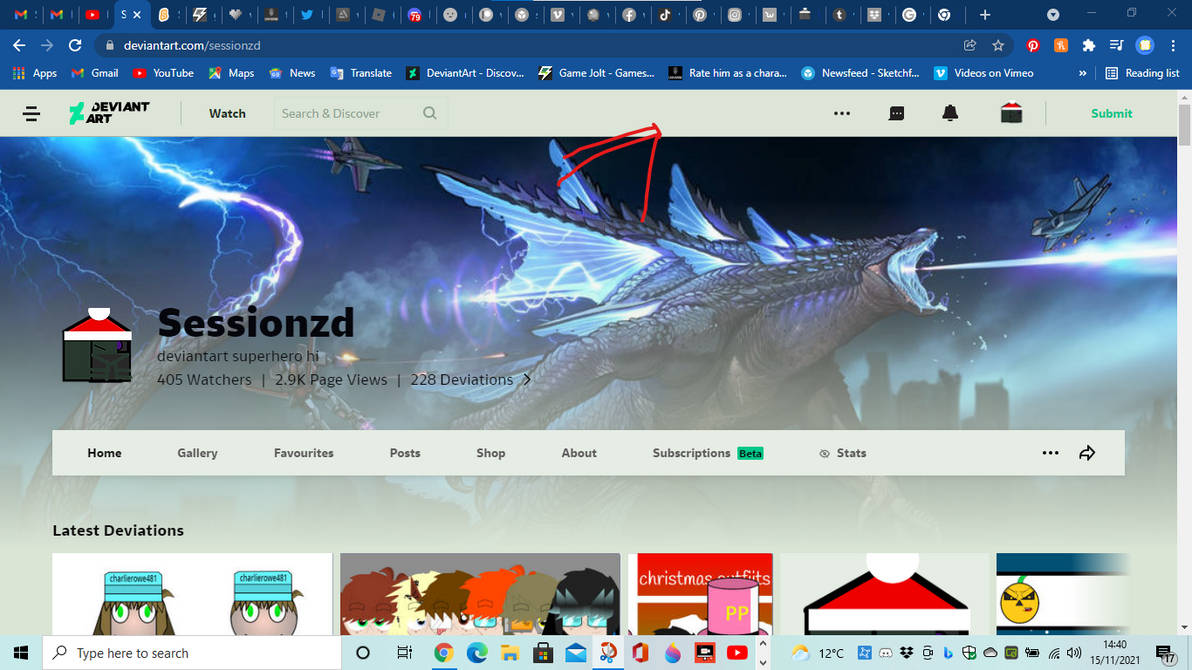Open the Stats tab
This screenshot has height=670, width=1192.
[842, 453]
